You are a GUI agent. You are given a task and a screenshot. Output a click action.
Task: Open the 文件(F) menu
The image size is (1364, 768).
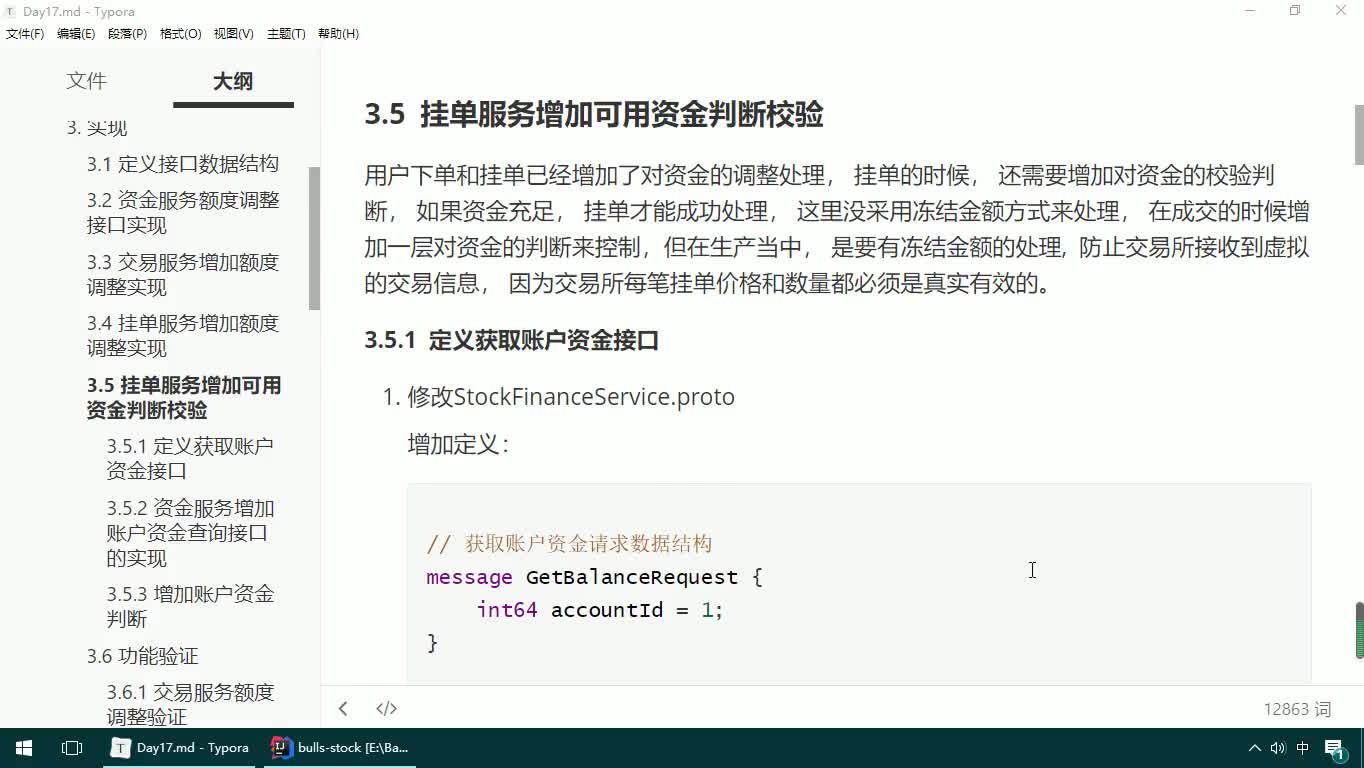point(25,33)
